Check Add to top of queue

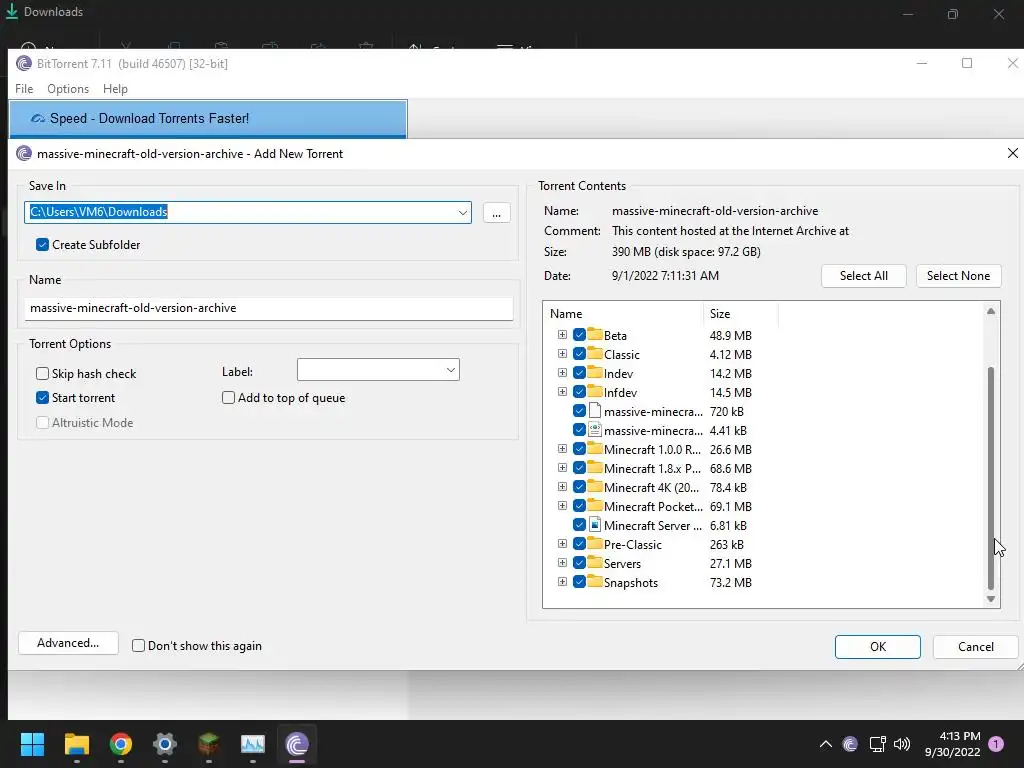[229, 398]
